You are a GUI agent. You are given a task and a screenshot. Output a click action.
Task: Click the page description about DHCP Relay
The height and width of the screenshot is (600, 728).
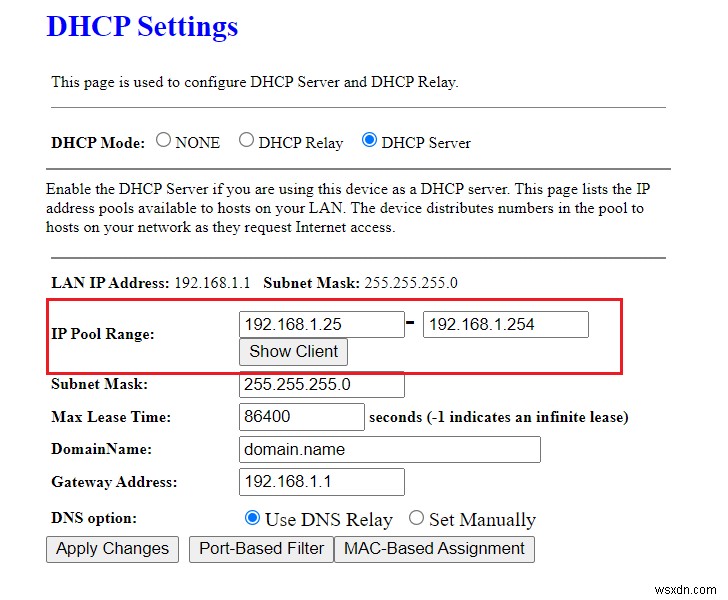pos(255,82)
